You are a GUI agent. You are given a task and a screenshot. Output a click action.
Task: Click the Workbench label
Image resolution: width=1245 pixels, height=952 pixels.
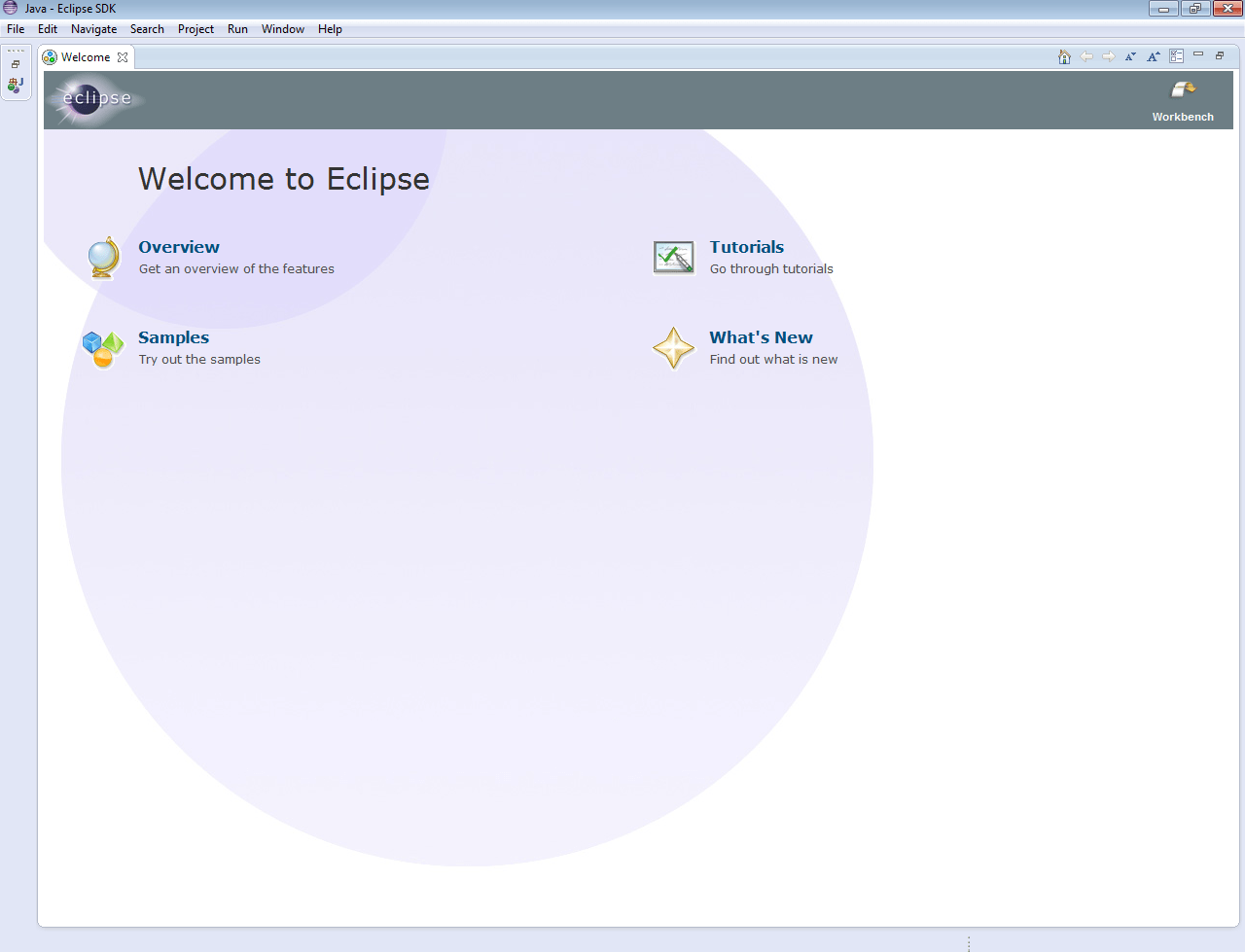[1183, 117]
